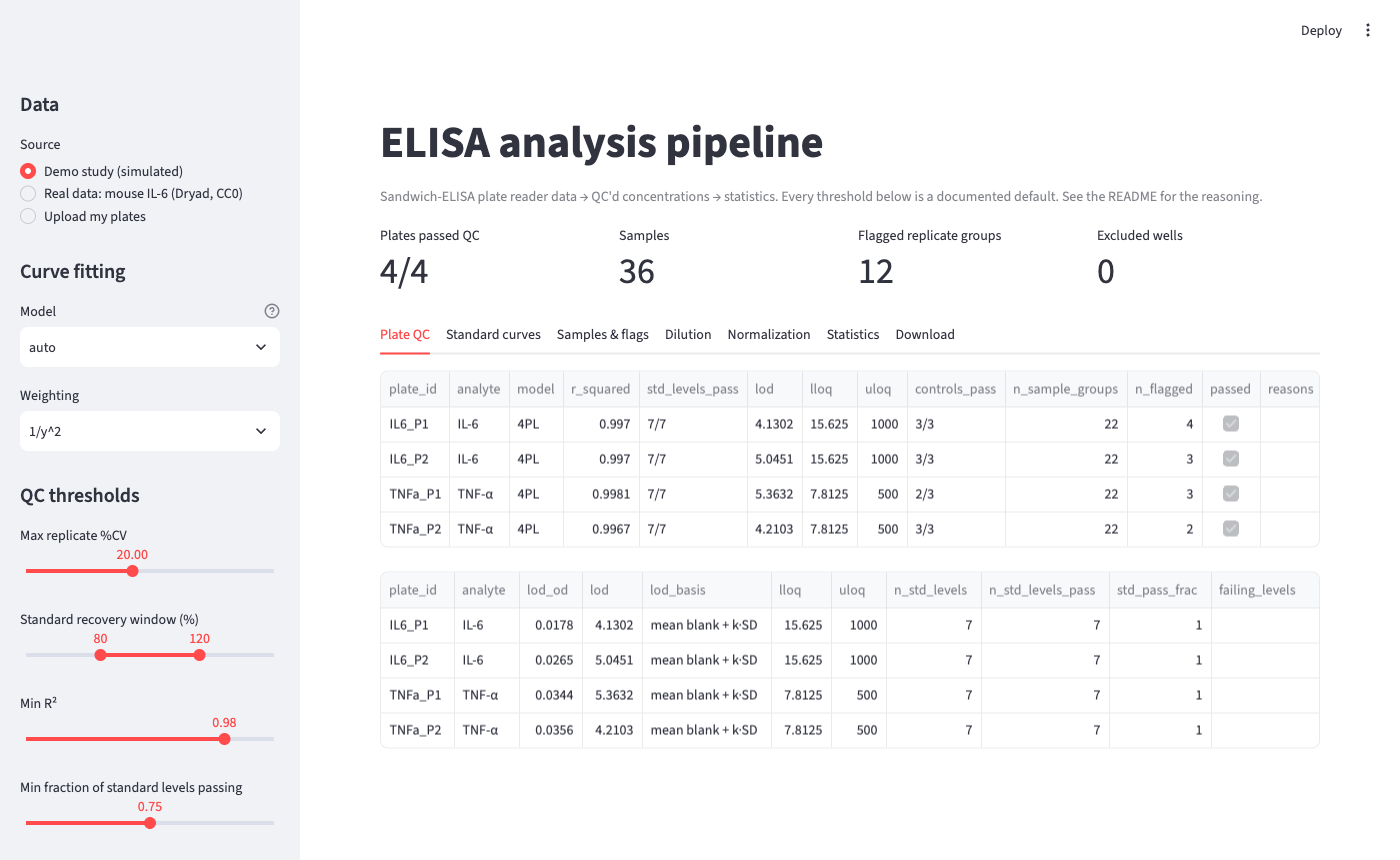Toggle passed checkbox for IL6_P2 row
Viewport: 1400px width, 860px height.
point(1231,459)
